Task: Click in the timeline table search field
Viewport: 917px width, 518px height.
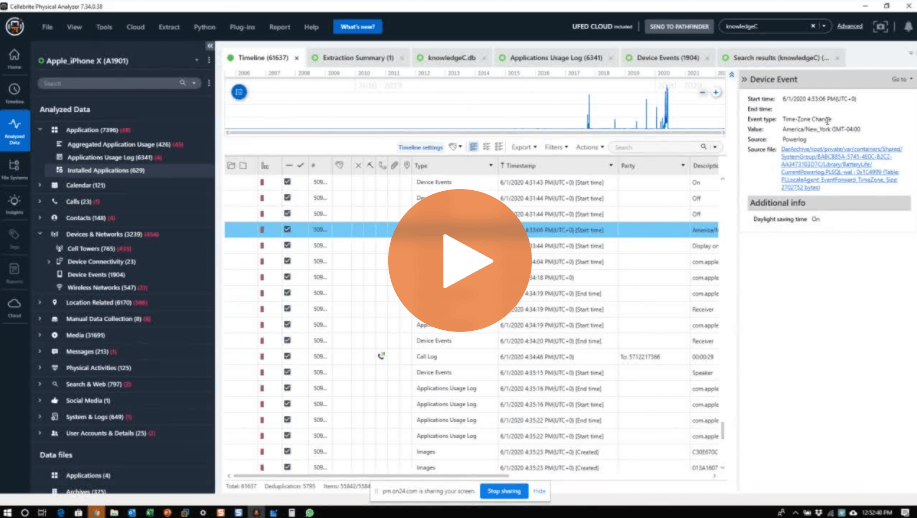Action: [x=657, y=147]
